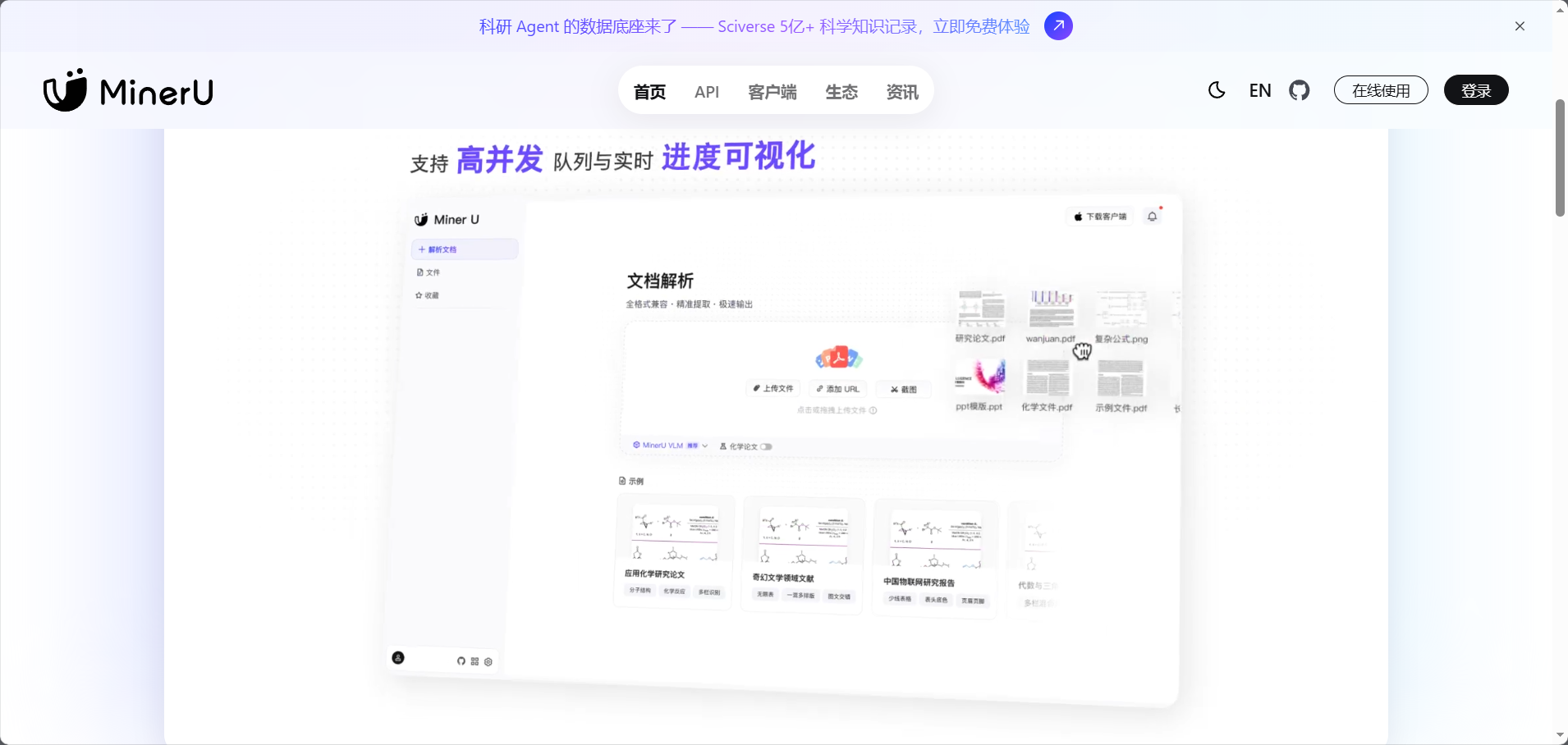Click the 少线表格 tag

pyautogui.click(x=900, y=599)
